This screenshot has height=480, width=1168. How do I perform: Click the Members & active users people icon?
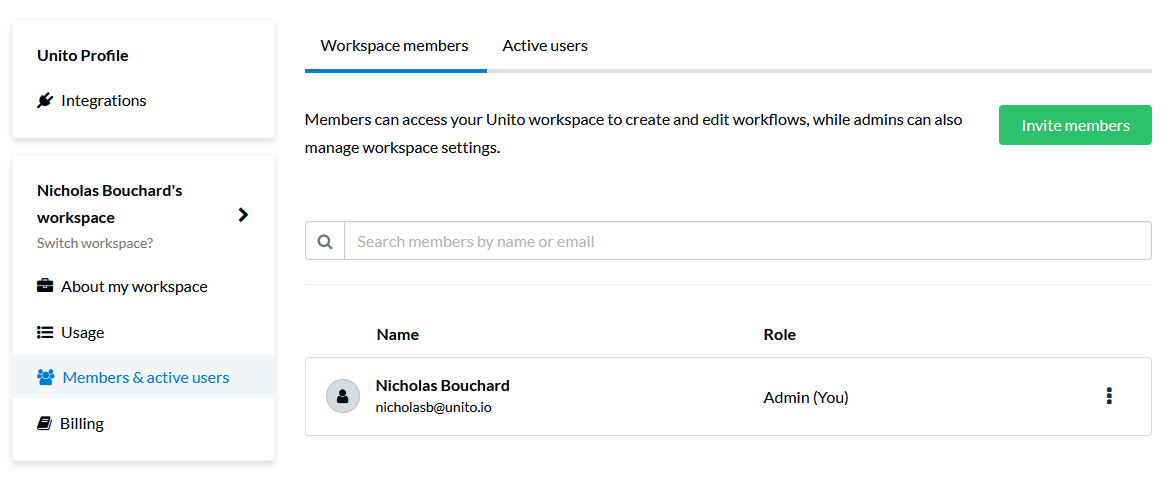pyautogui.click(x=45, y=377)
